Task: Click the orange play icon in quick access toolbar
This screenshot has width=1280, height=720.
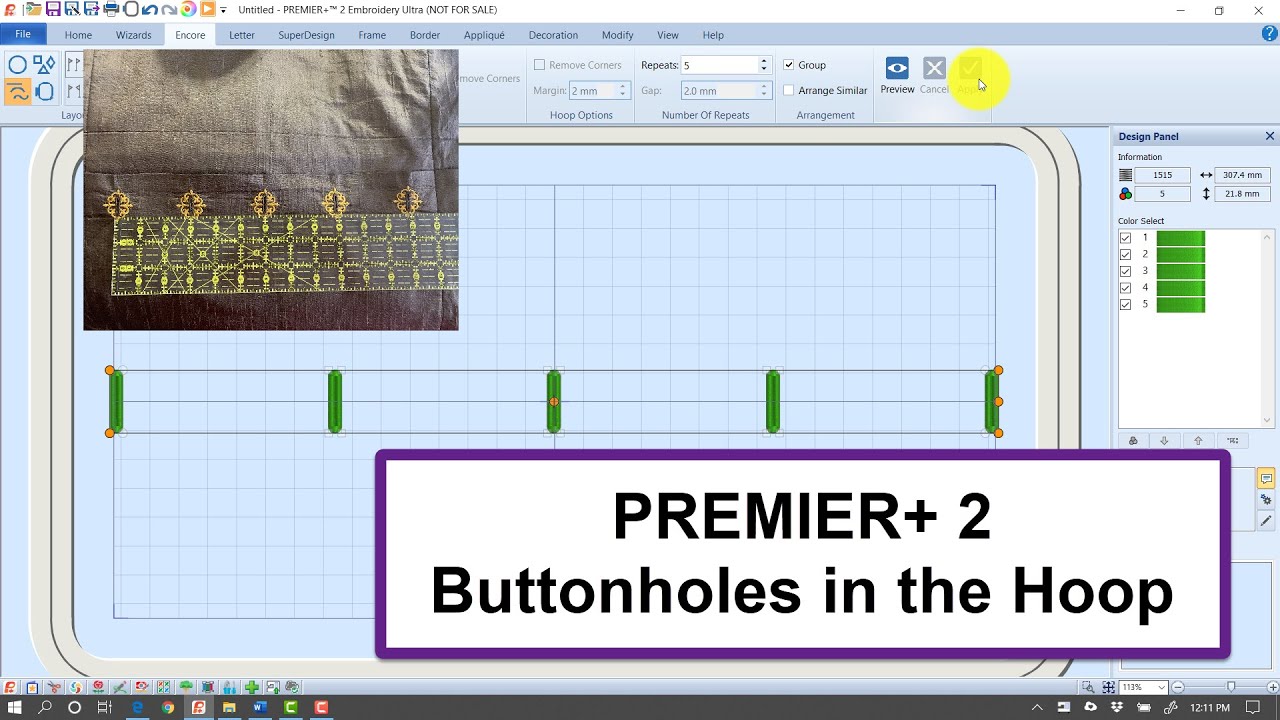Action: coord(207,9)
